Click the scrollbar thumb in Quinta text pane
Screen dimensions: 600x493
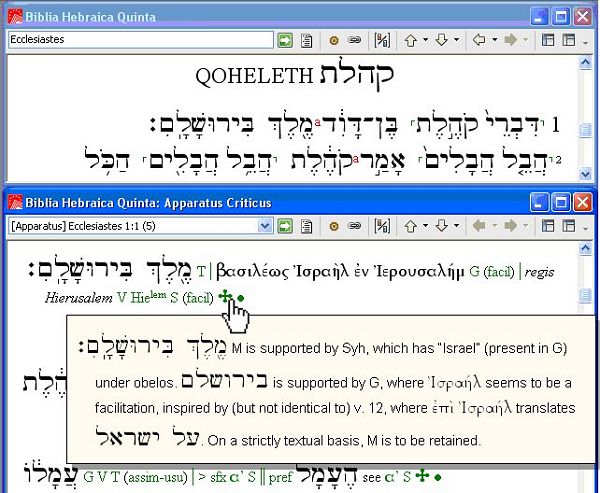pyautogui.click(x=585, y=130)
